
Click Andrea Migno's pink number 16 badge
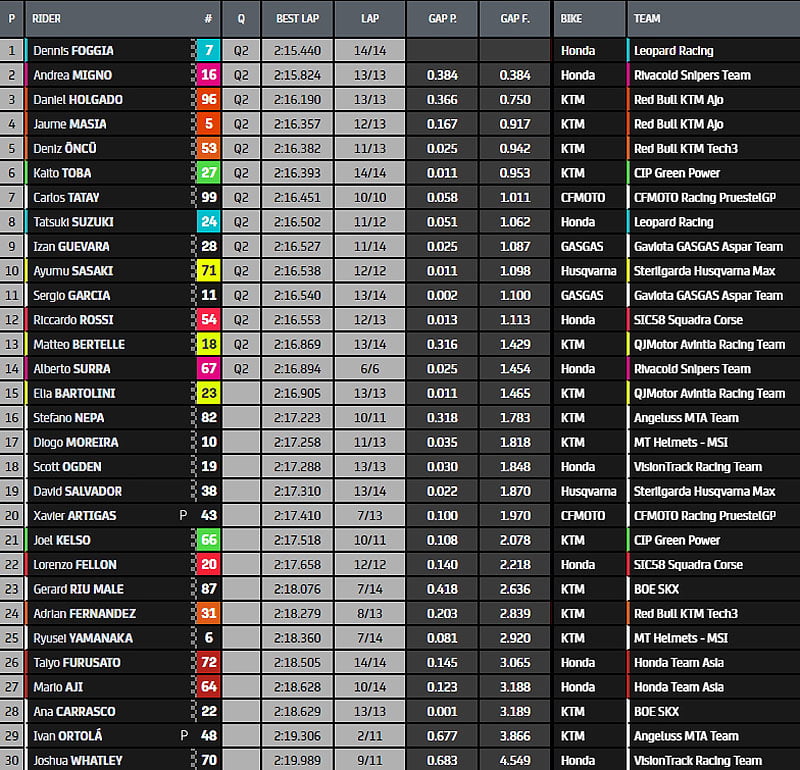coord(208,75)
